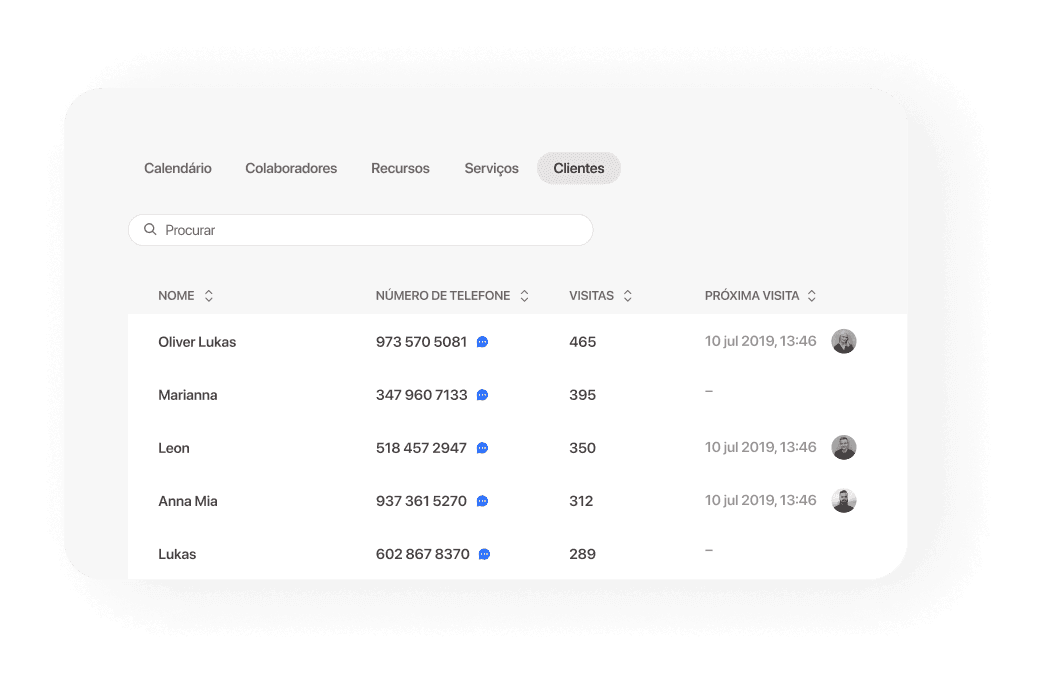Screen dimensions: 1037x685
Task: Click the upward sort arrow on NOME
Action: click(208, 291)
